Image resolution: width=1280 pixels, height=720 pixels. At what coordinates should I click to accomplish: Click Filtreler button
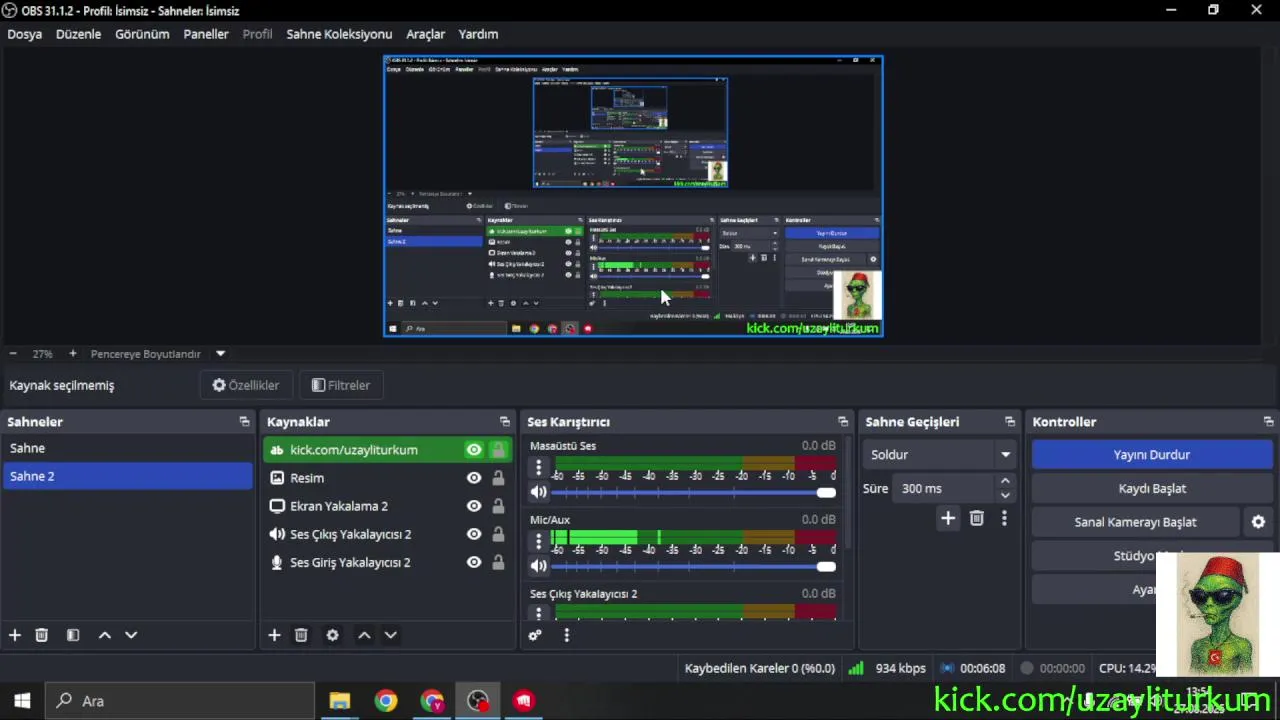point(340,385)
